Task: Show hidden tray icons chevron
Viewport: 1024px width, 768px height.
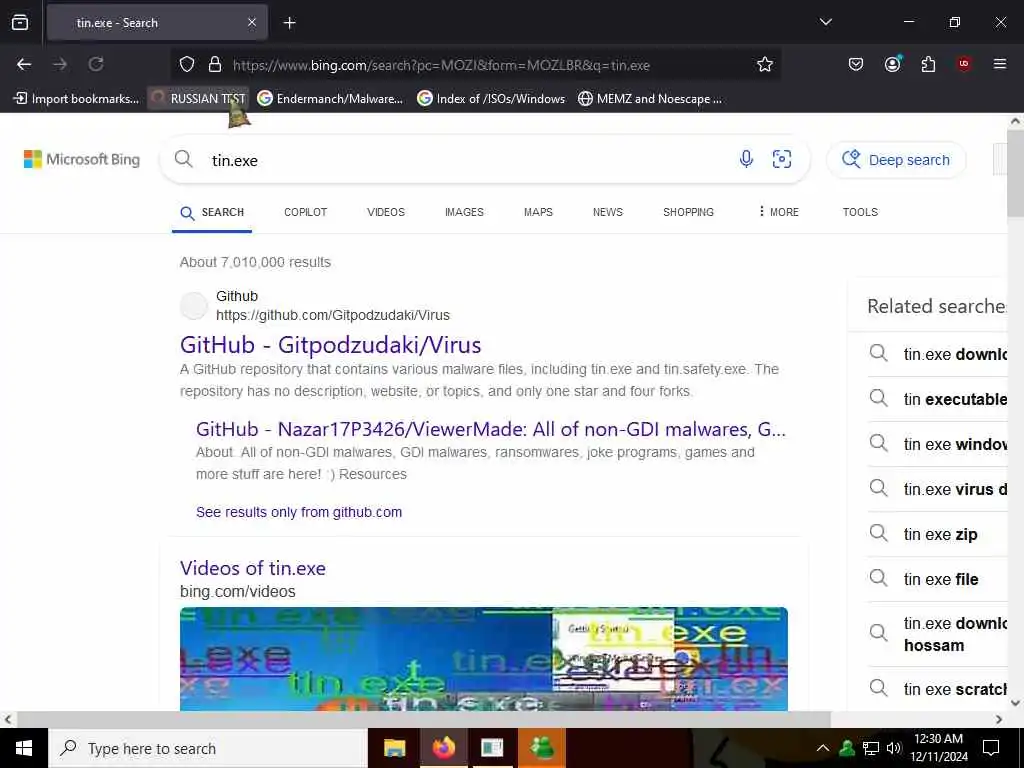Action: point(823,748)
